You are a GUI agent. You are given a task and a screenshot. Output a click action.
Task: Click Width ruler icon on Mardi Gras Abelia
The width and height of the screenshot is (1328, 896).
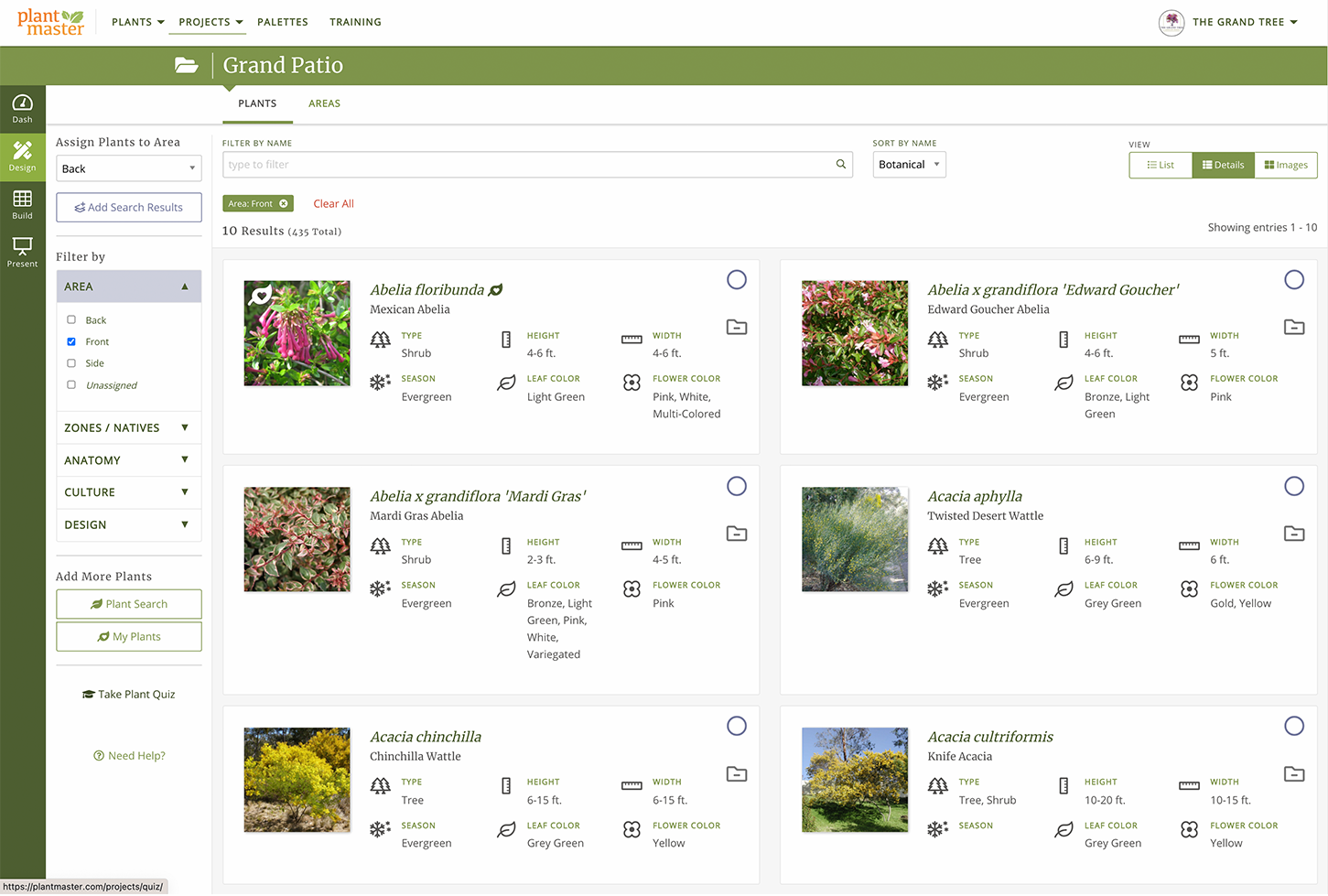click(x=632, y=546)
